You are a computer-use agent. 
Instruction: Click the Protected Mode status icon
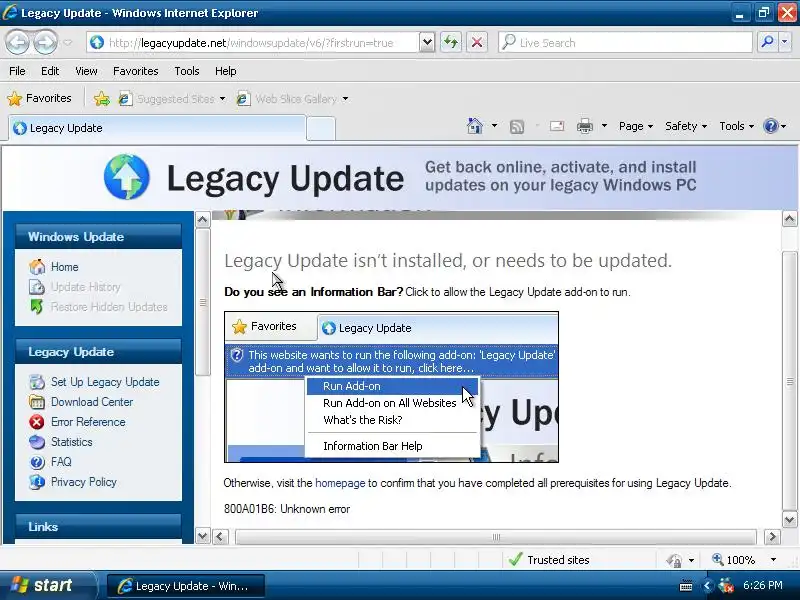[x=674, y=560]
